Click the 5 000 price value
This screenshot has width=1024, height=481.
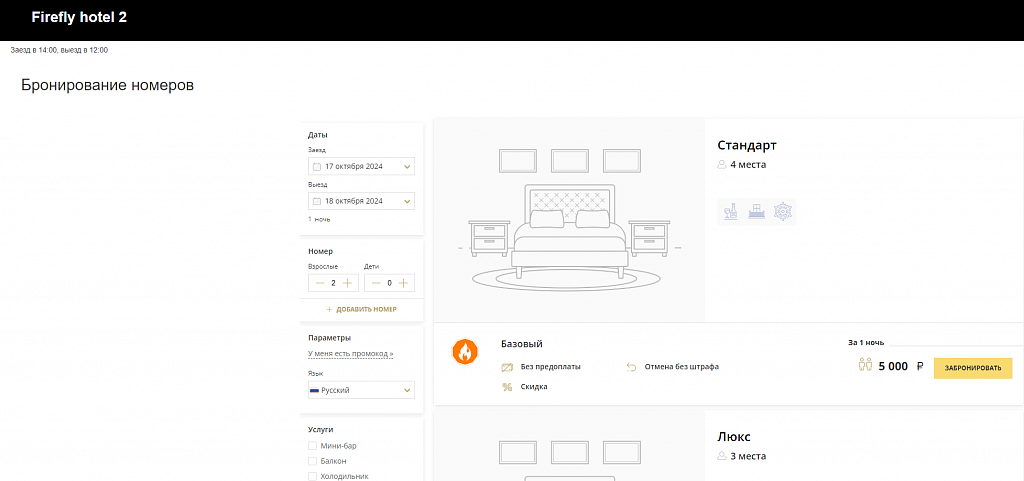[x=893, y=367]
